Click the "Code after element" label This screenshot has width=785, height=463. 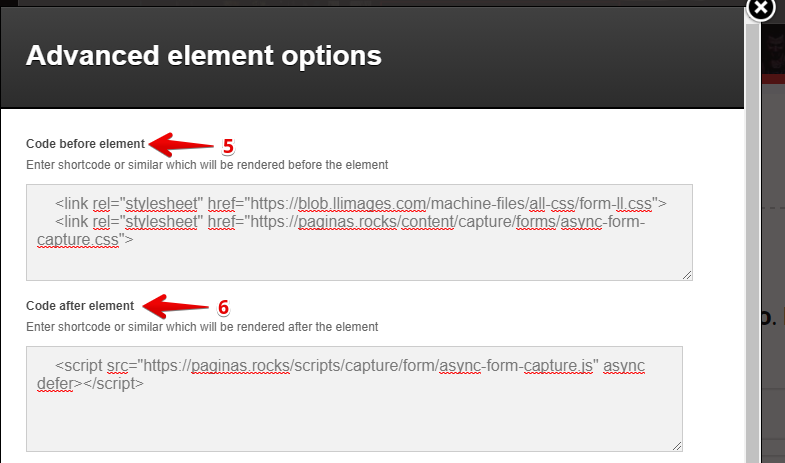(80, 305)
